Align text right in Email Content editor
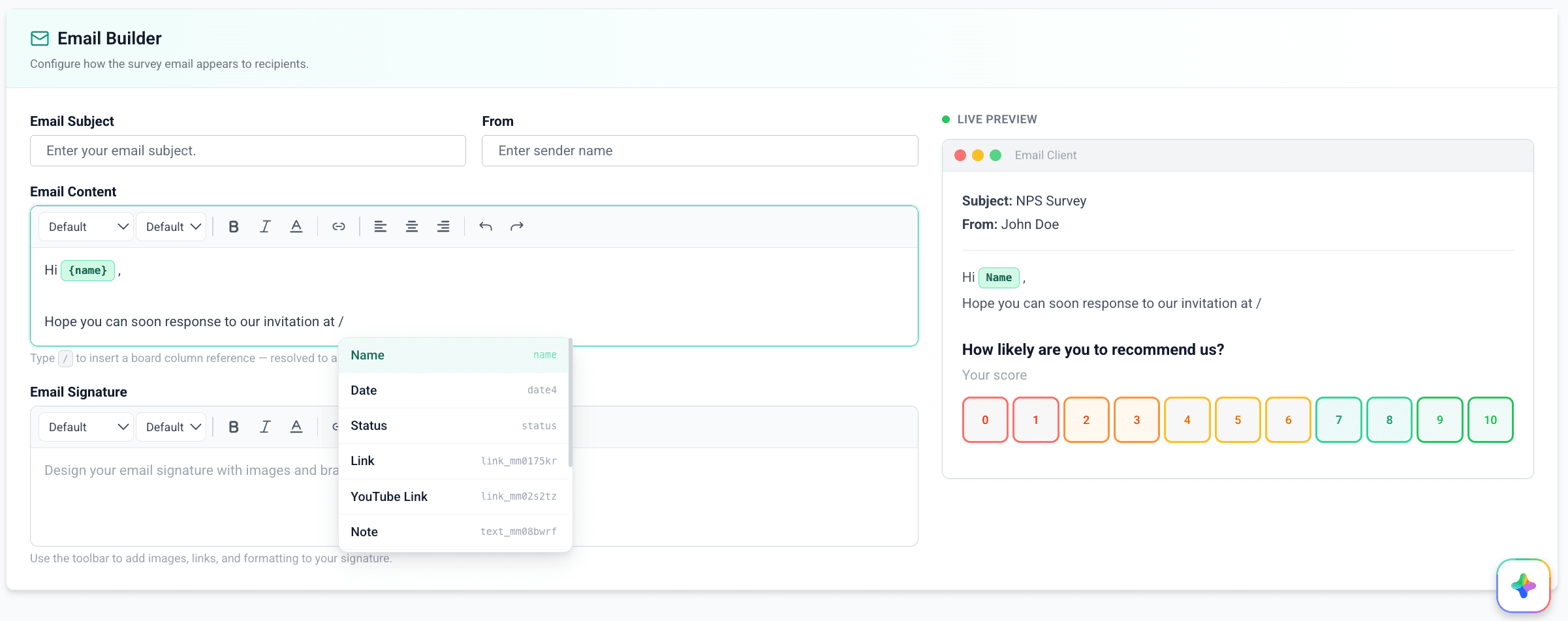Image resolution: width=1568 pixels, height=621 pixels. point(443,226)
